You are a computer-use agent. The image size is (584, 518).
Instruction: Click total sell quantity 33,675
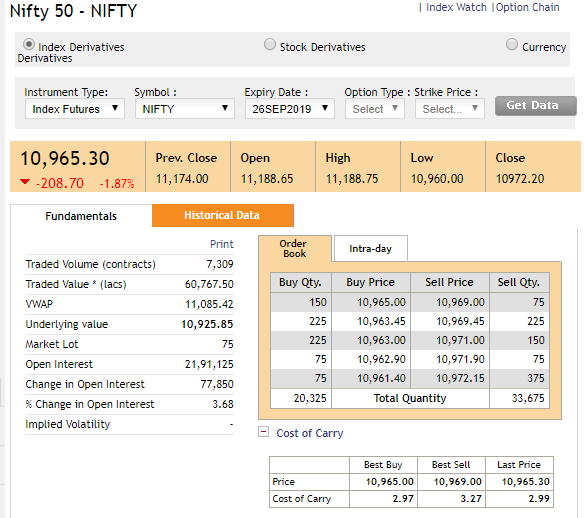pyautogui.click(x=528, y=398)
